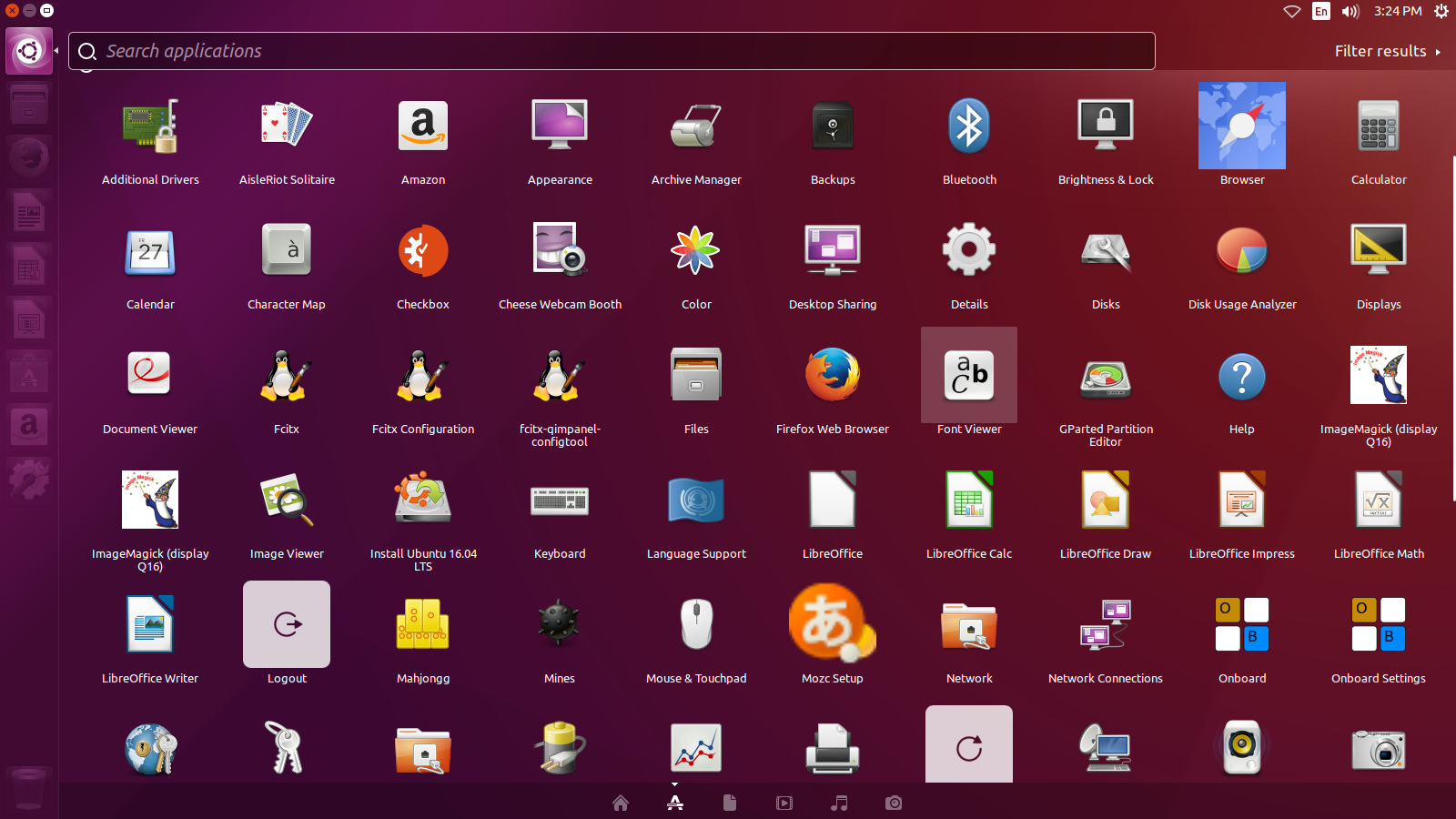Open Desktop Sharing
1456x819 pixels.
pyautogui.click(x=833, y=250)
